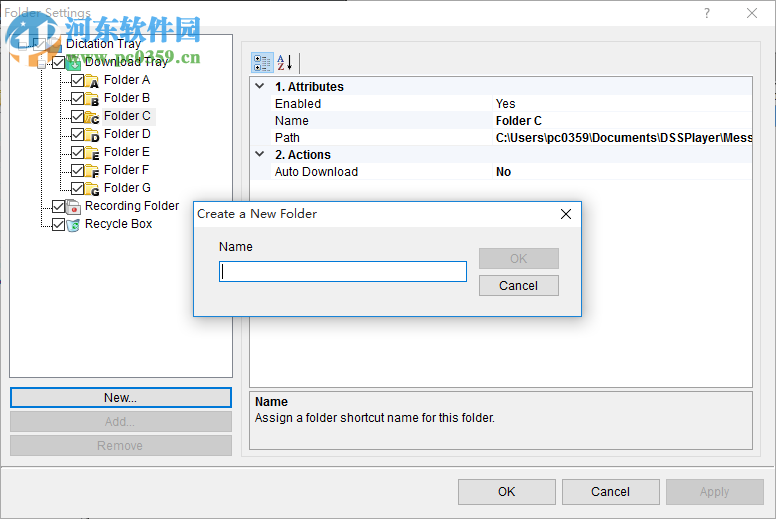This screenshot has width=776, height=519.
Task: Click the Folder G folder icon
Action: pos(92,189)
